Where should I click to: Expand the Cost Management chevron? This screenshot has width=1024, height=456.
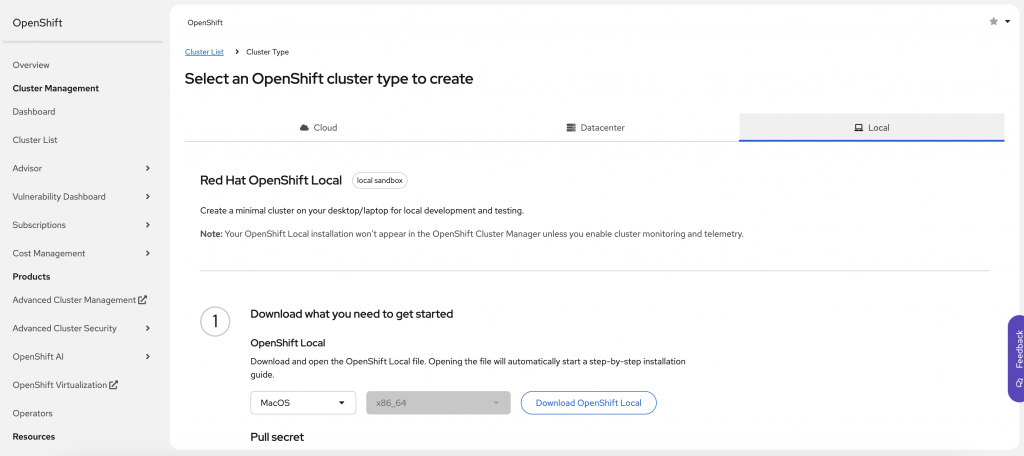[x=148, y=253]
